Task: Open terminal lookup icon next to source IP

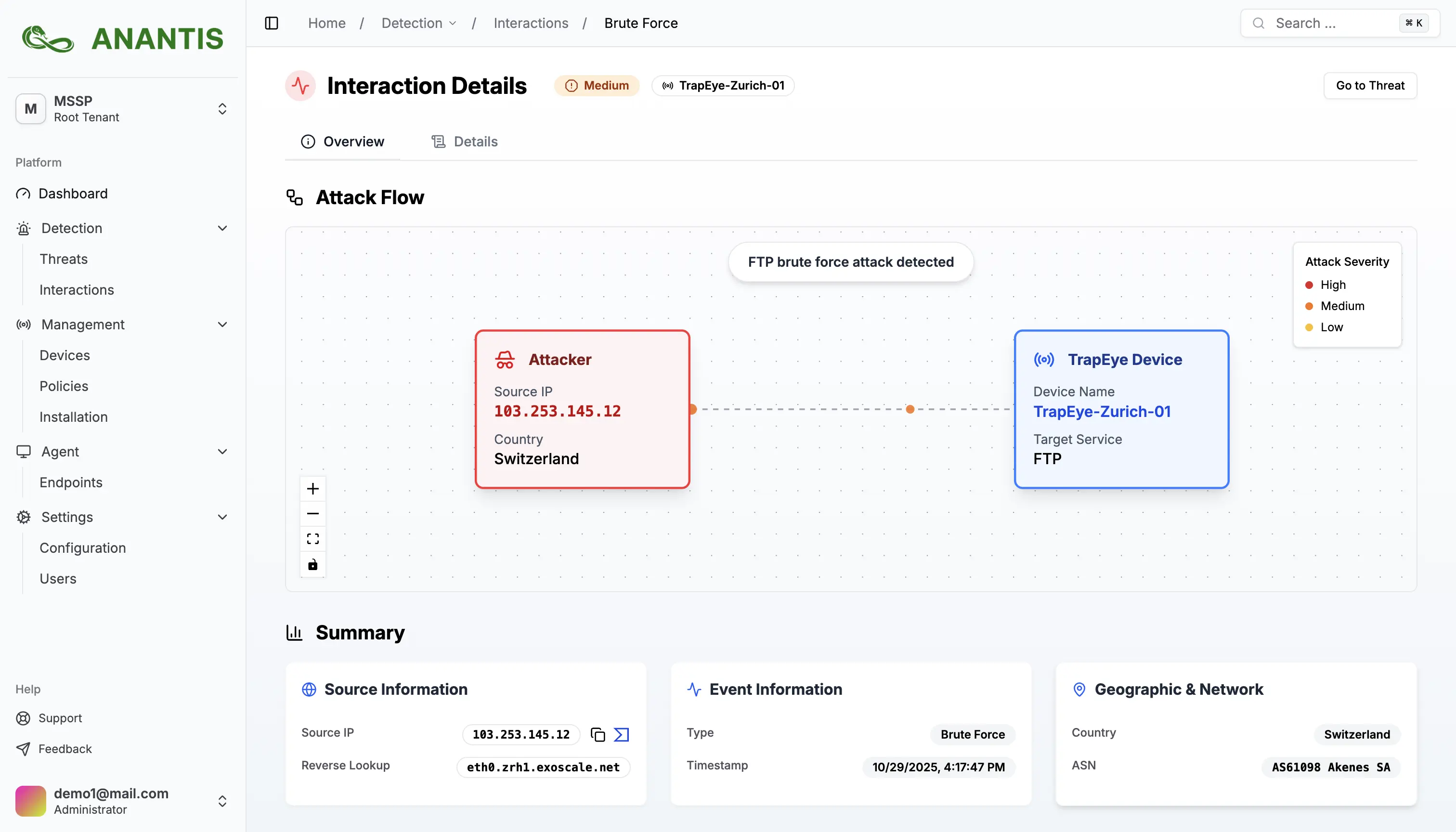Action: [621, 734]
